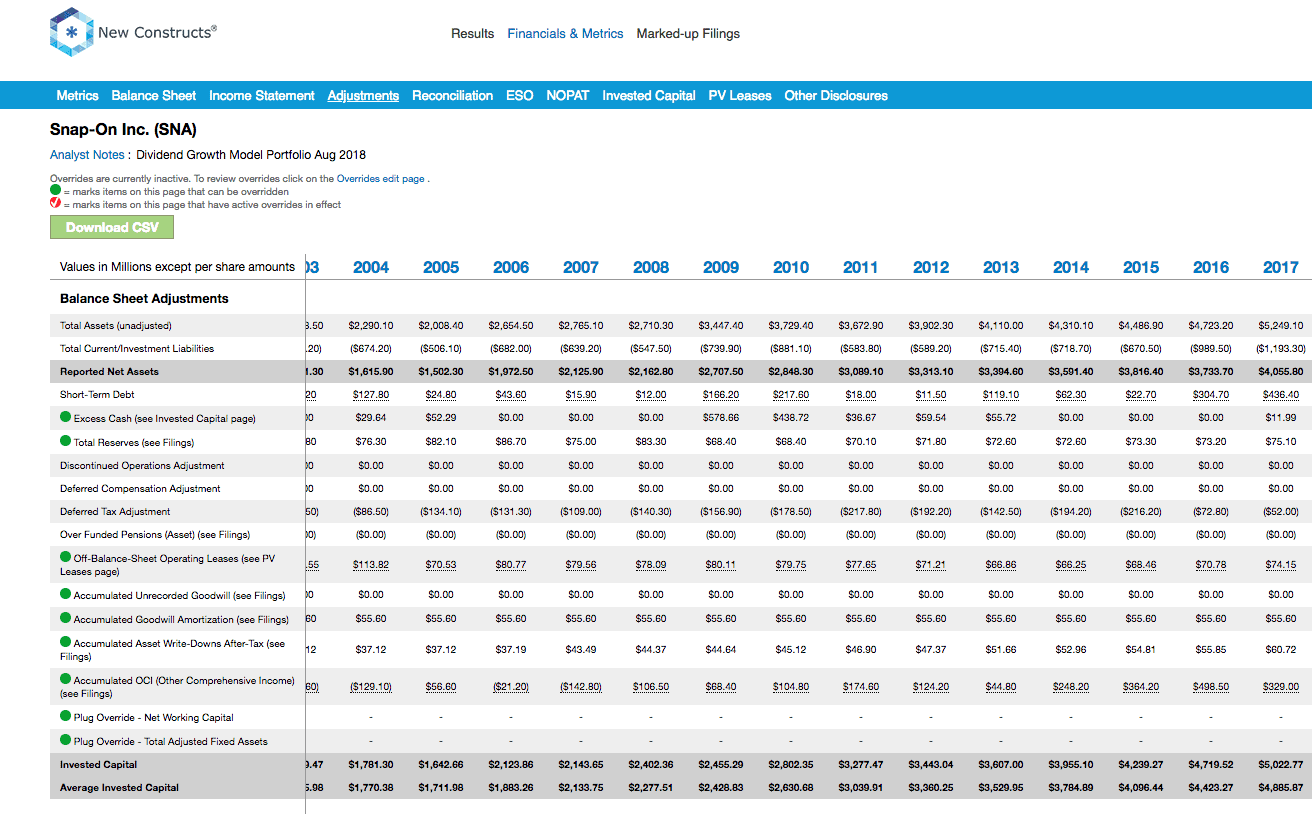Switch to the Metrics tab

pos(77,96)
